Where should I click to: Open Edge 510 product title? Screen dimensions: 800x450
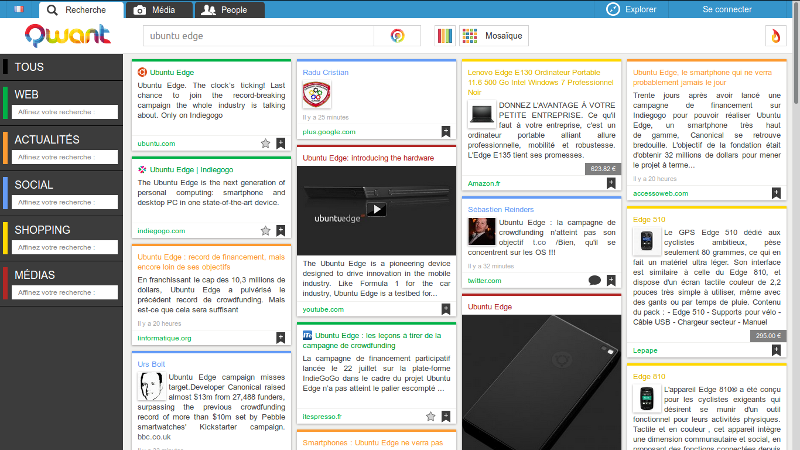point(649,219)
